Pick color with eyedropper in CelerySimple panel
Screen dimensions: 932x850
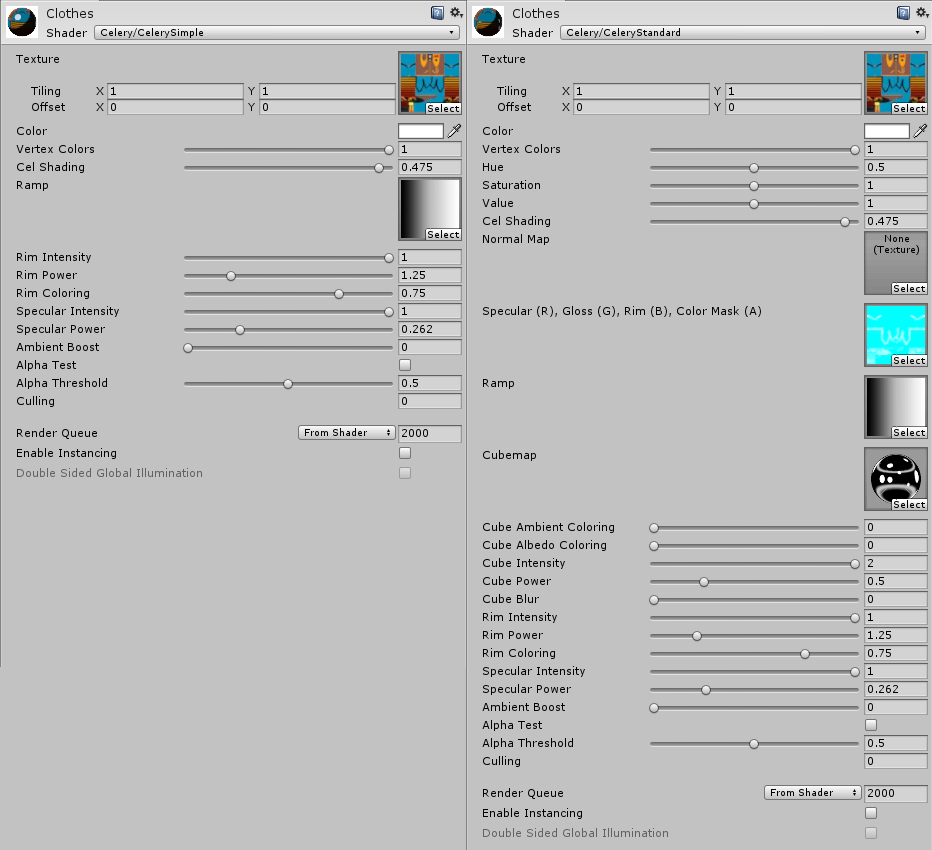tap(454, 131)
